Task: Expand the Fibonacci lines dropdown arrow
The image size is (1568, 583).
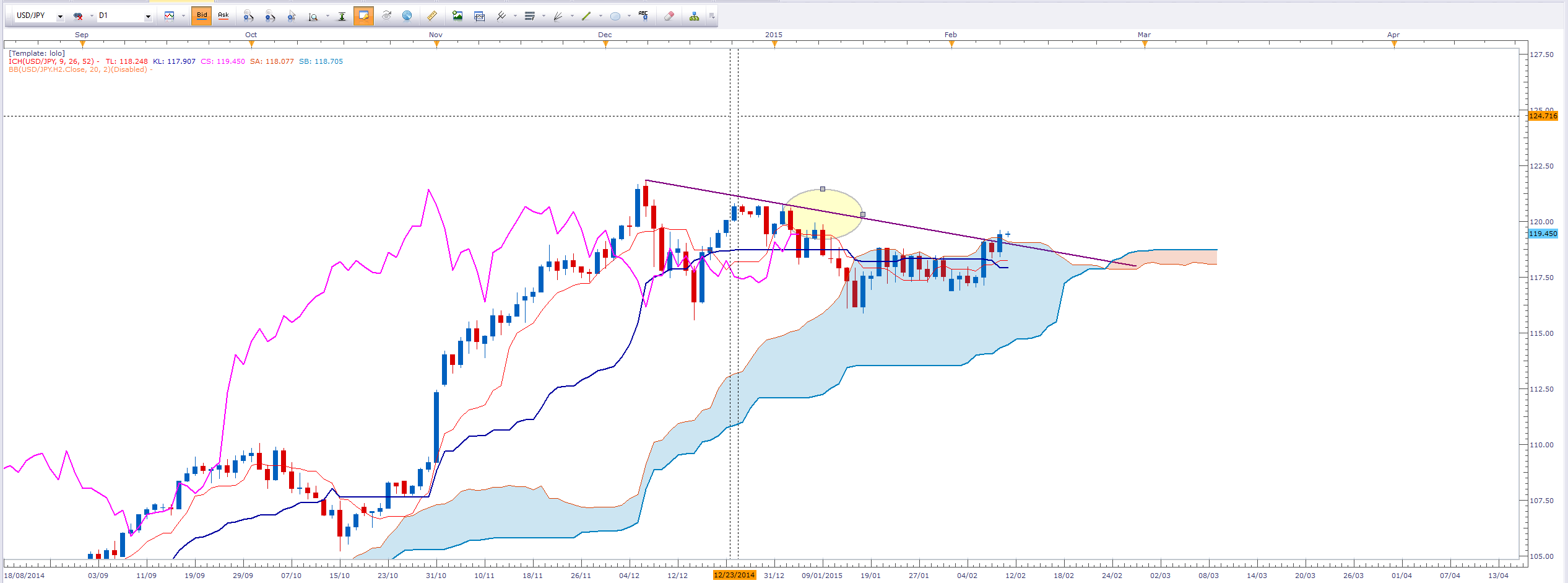Action: pos(544,16)
